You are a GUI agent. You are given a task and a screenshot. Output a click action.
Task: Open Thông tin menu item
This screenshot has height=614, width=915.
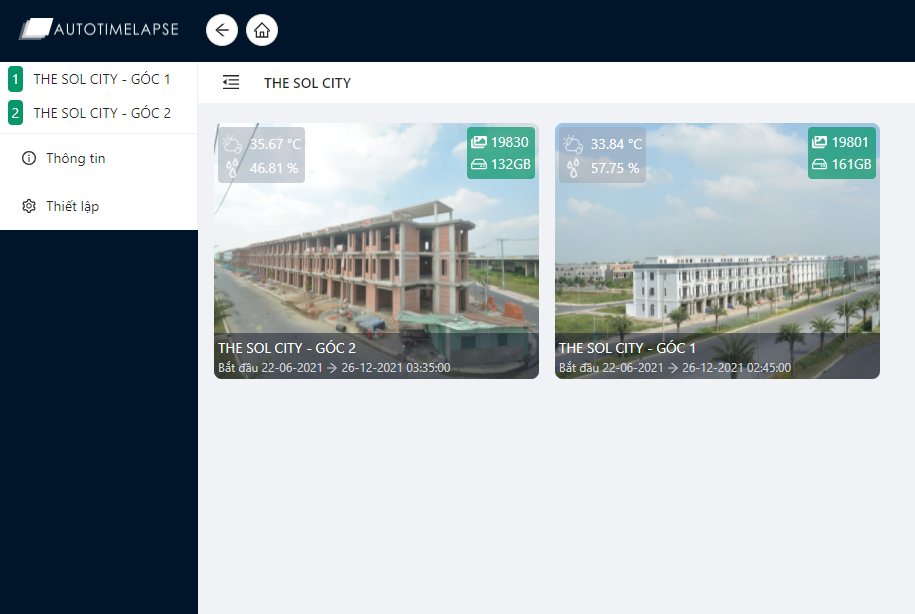pos(99,158)
